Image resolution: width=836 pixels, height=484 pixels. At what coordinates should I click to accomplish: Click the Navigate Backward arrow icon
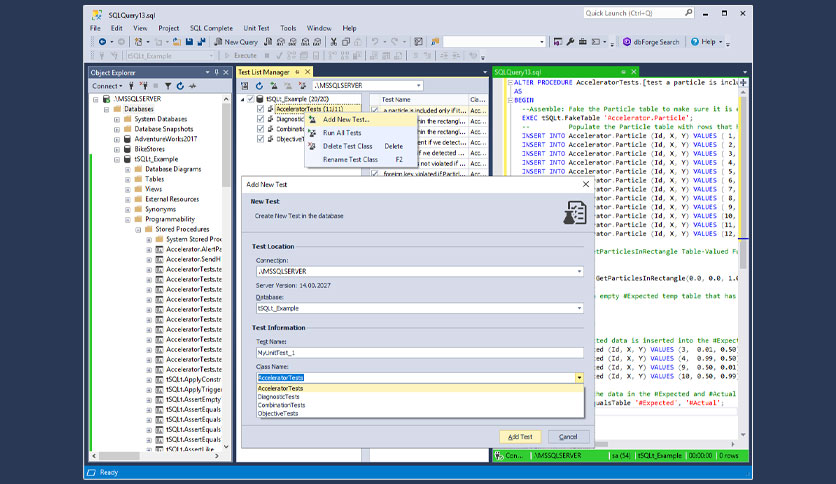click(102, 42)
